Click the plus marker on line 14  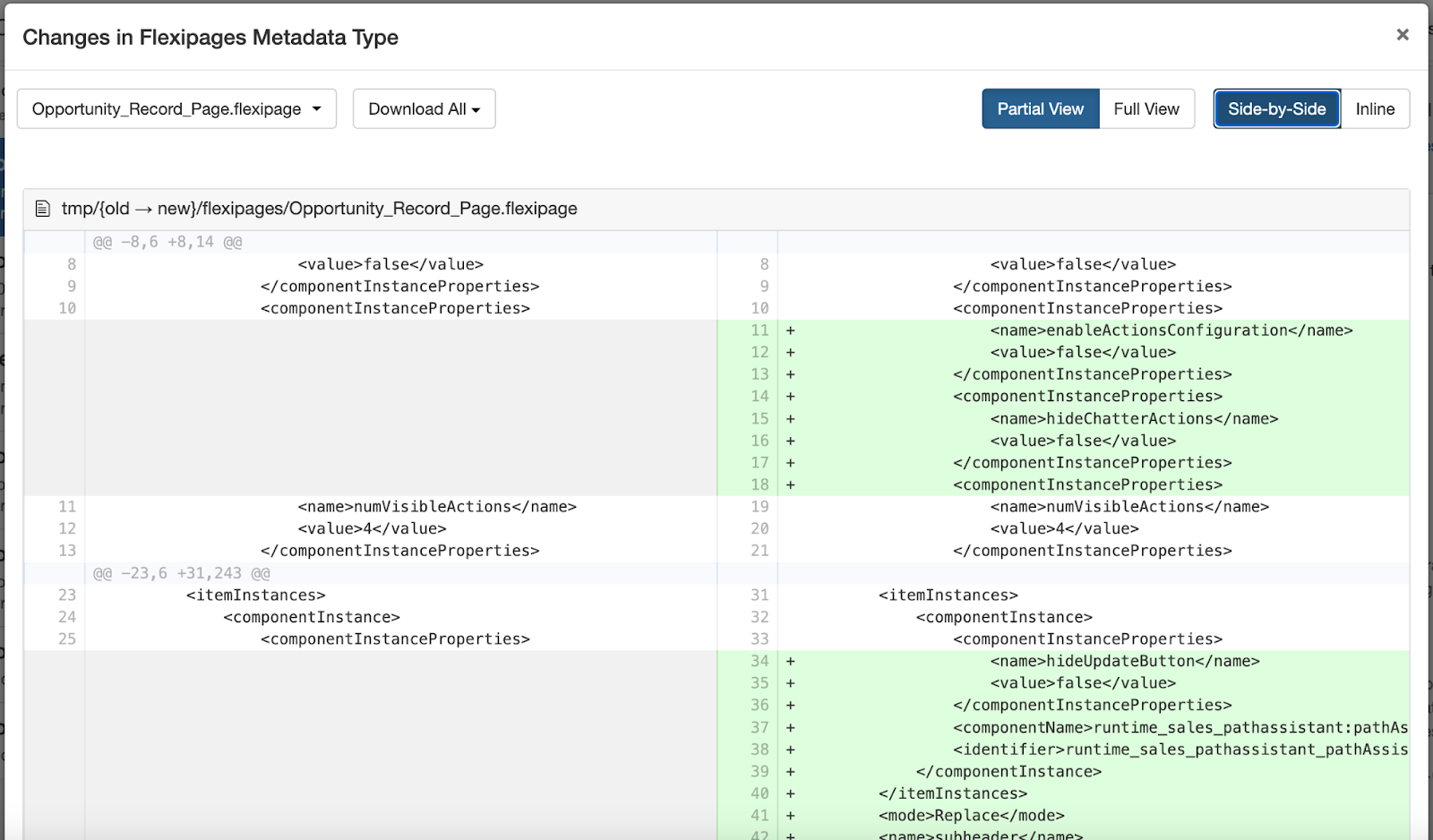tap(791, 397)
